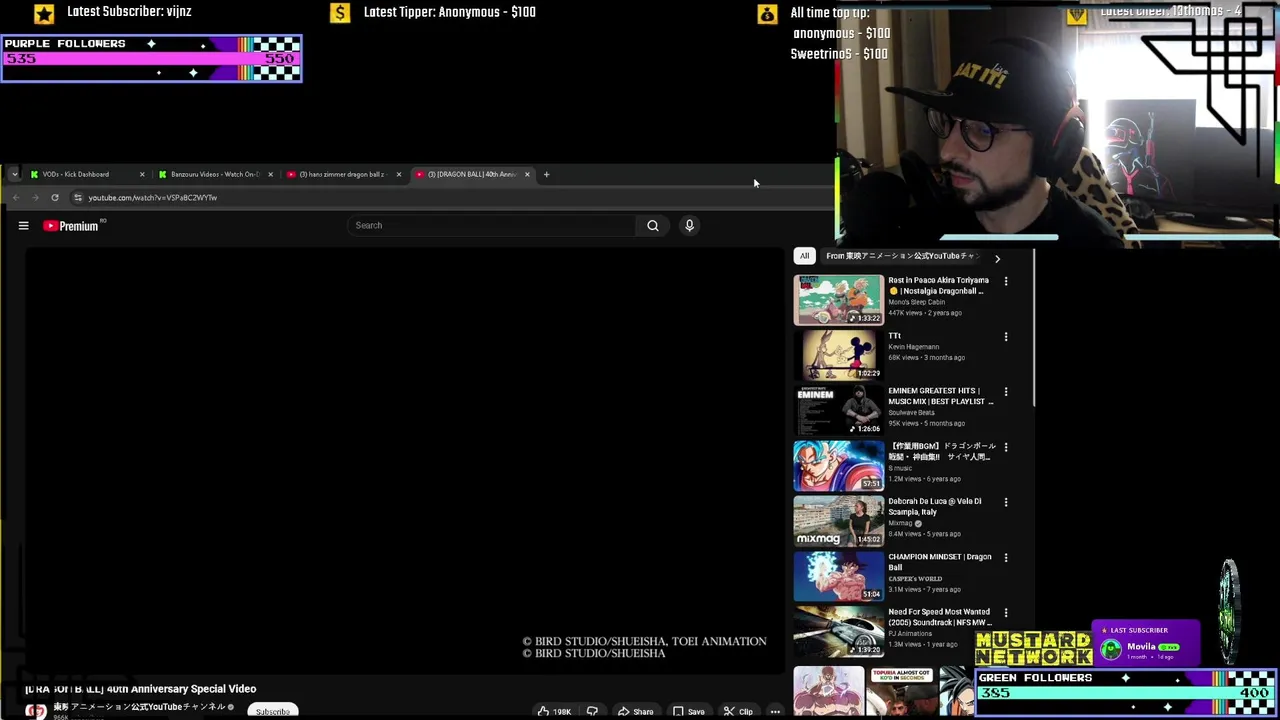This screenshot has width=1280, height=720.
Task: Open options for Rest in Peace Akira Toriyama video
Action: point(1006,282)
